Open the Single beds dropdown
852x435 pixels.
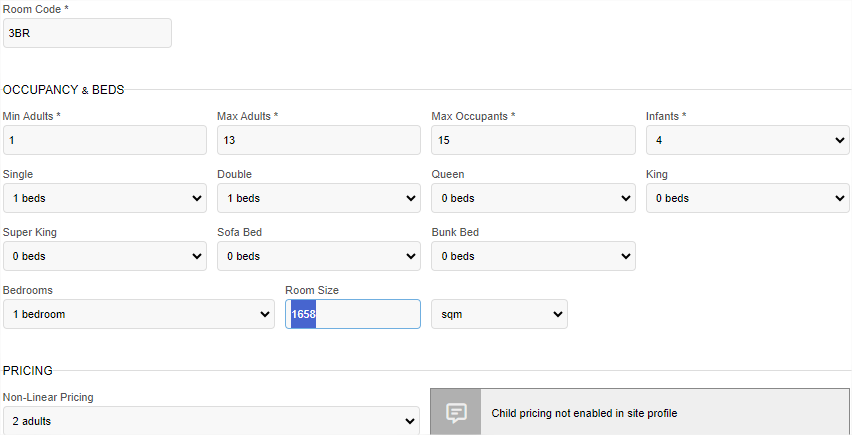pos(105,198)
